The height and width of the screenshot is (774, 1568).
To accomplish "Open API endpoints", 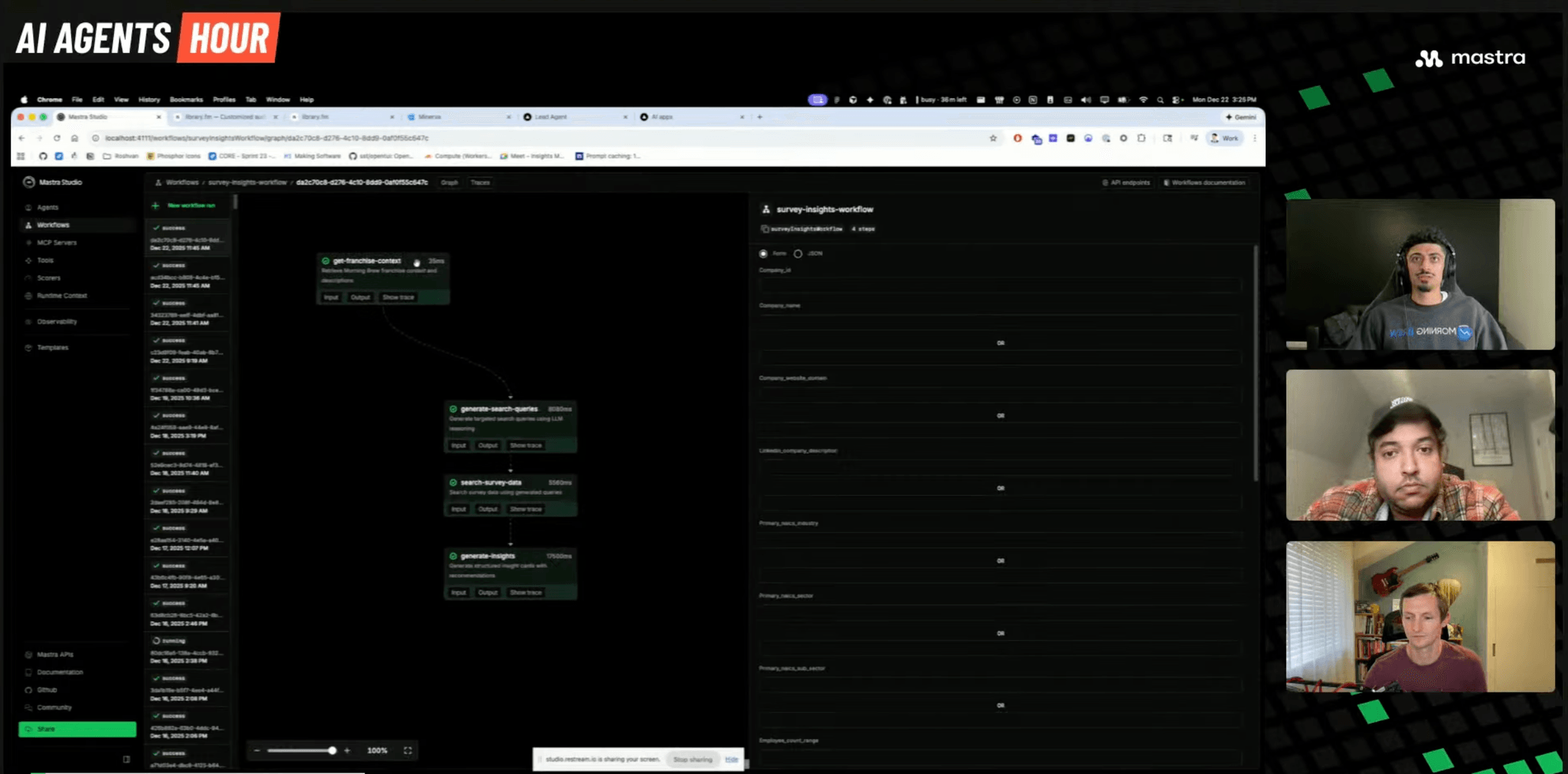I will point(1126,182).
